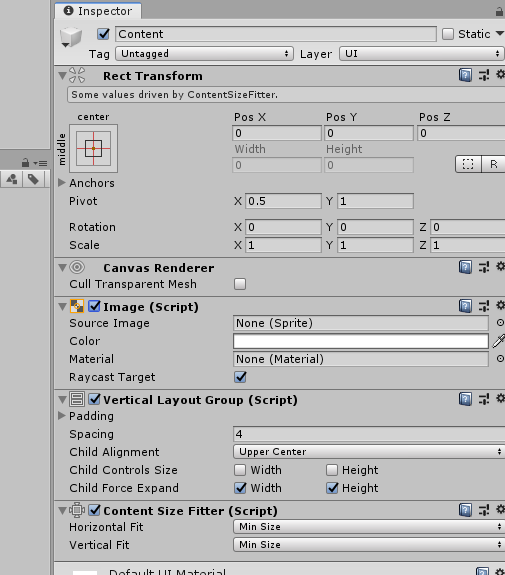Open Canvas Renderer gear settings menu
Viewport: 505px width, 575px height.
click(501, 266)
